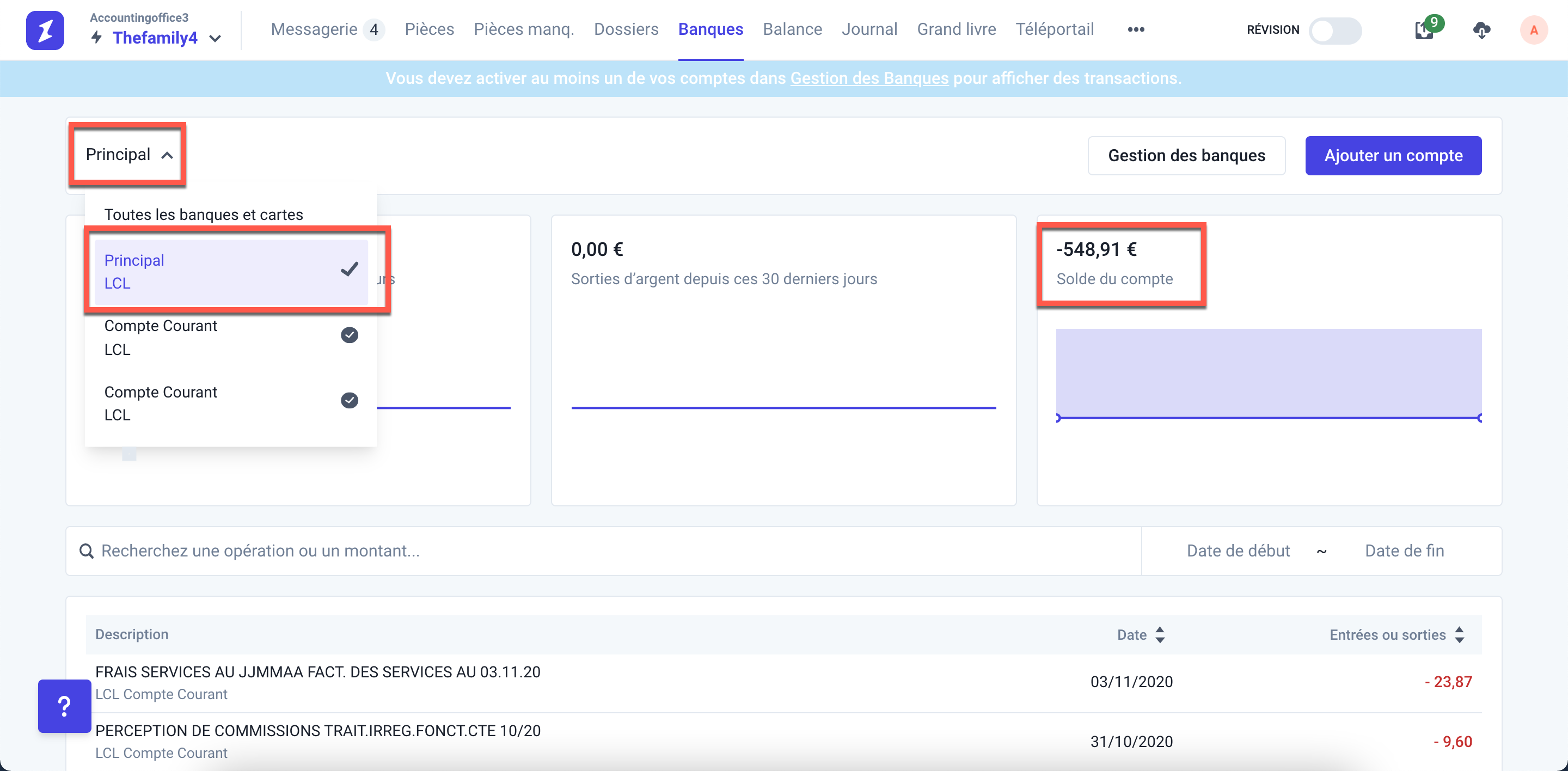The height and width of the screenshot is (771, 1568).
Task: Select the Banques tab
Action: (710, 29)
